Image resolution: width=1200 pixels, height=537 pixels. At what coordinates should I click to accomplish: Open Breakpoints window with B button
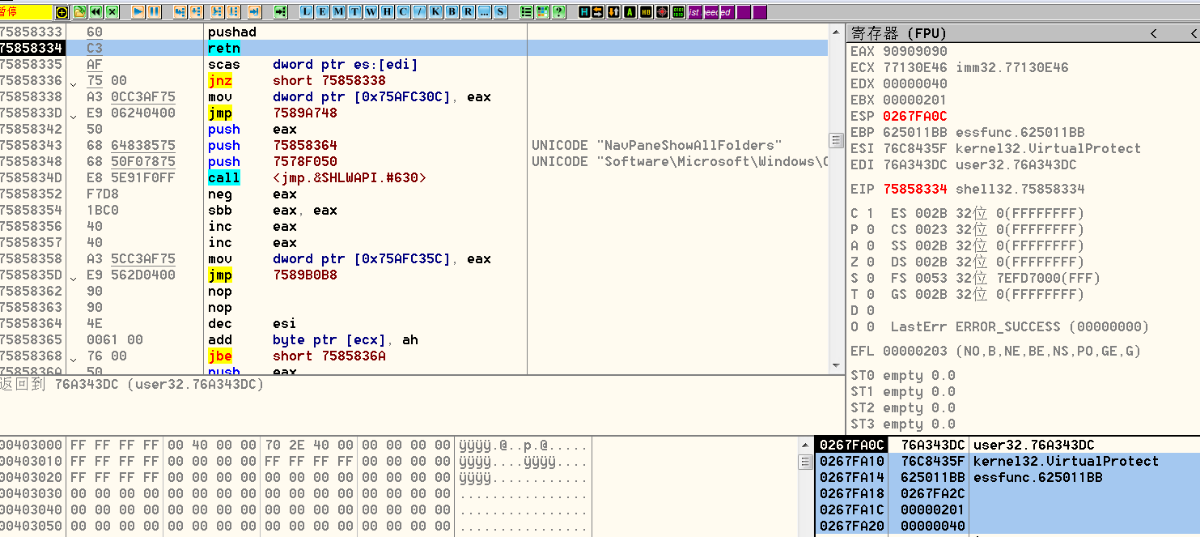coord(452,11)
